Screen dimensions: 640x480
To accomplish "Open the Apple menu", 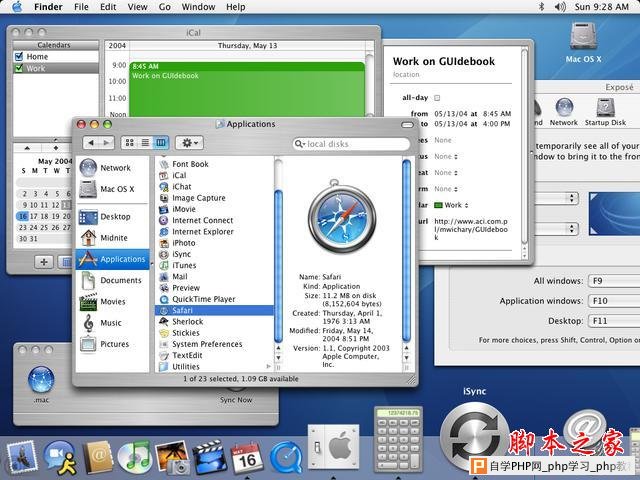I will click(17, 7).
